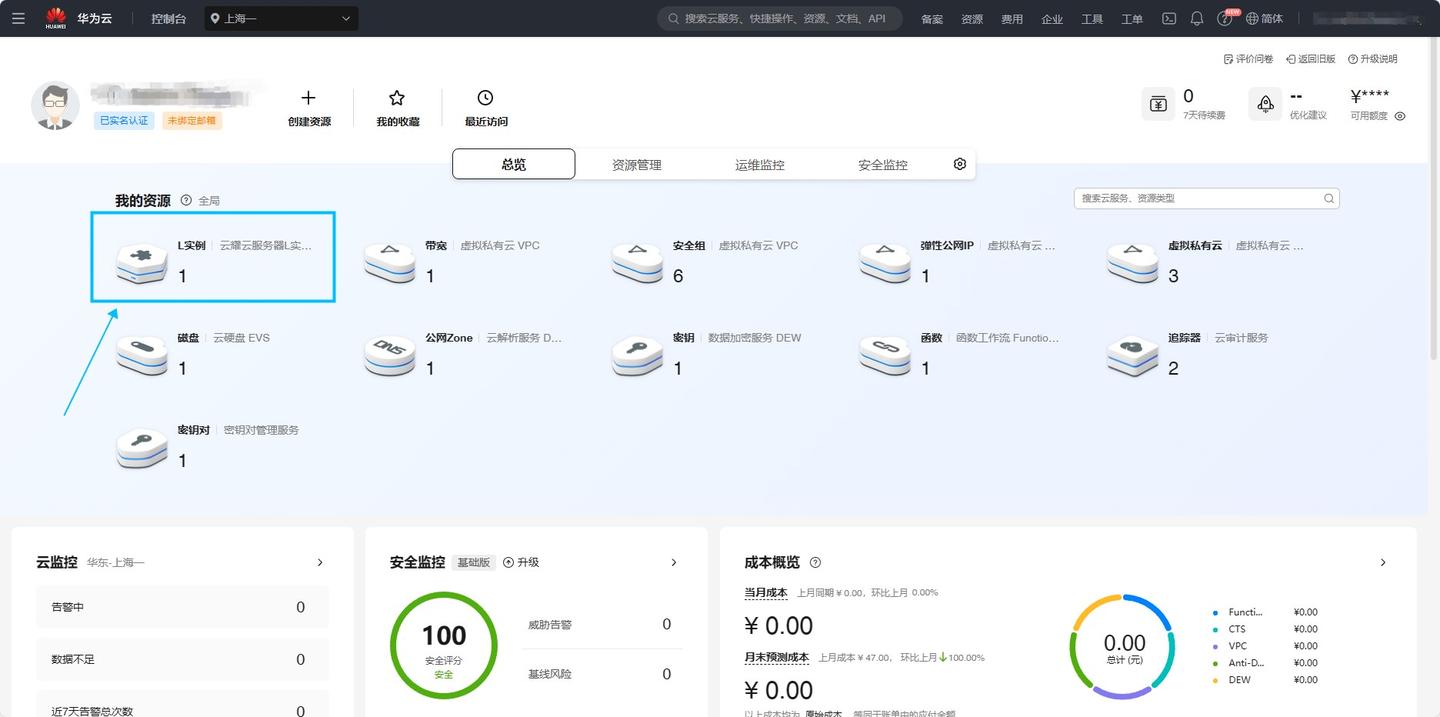Open the L实例 resource icon
Screen dimensions: 1440x717
coord(142,263)
